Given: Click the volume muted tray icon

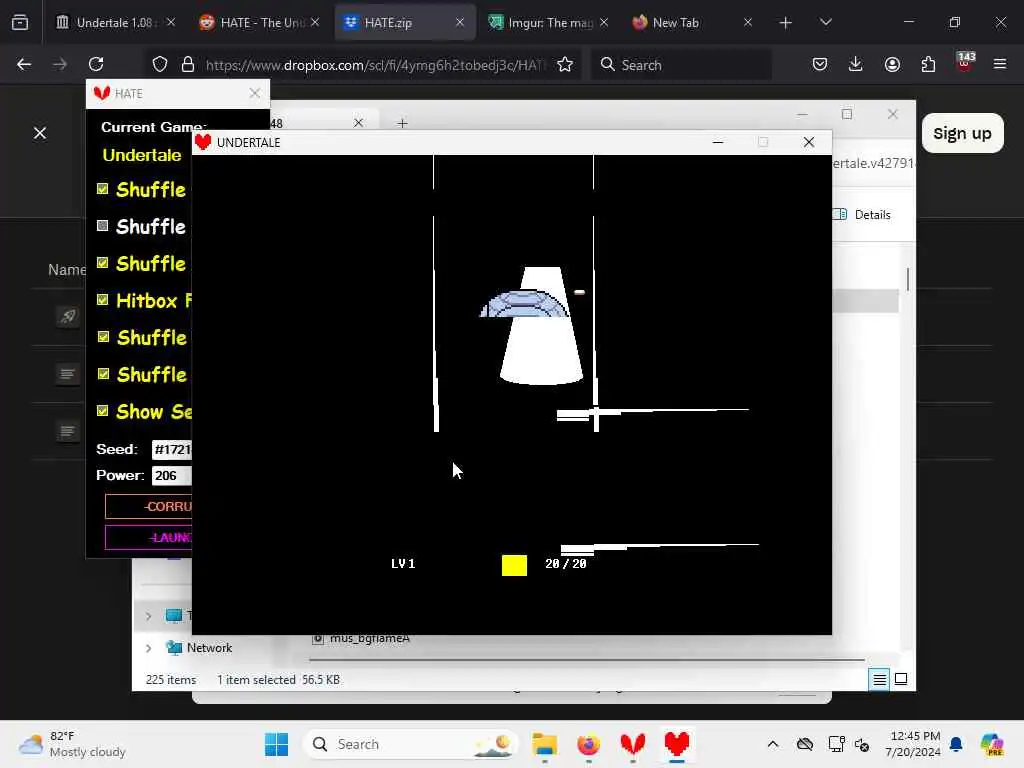Looking at the screenshot, I should click(x=862, y=744).
